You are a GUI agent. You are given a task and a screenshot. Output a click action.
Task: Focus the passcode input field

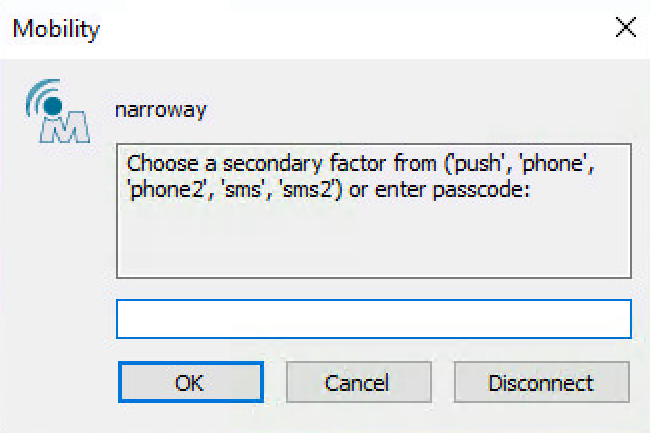point(374,320)
